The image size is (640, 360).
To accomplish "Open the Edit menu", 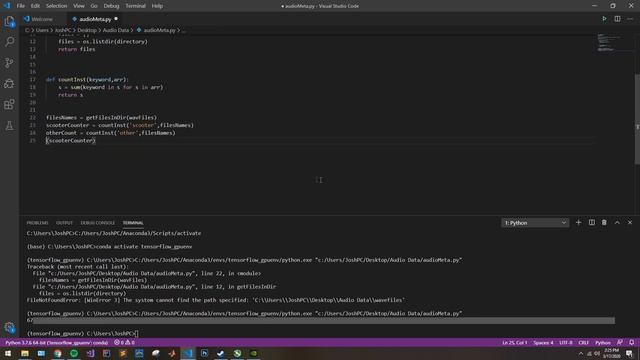I will (35, 6).
